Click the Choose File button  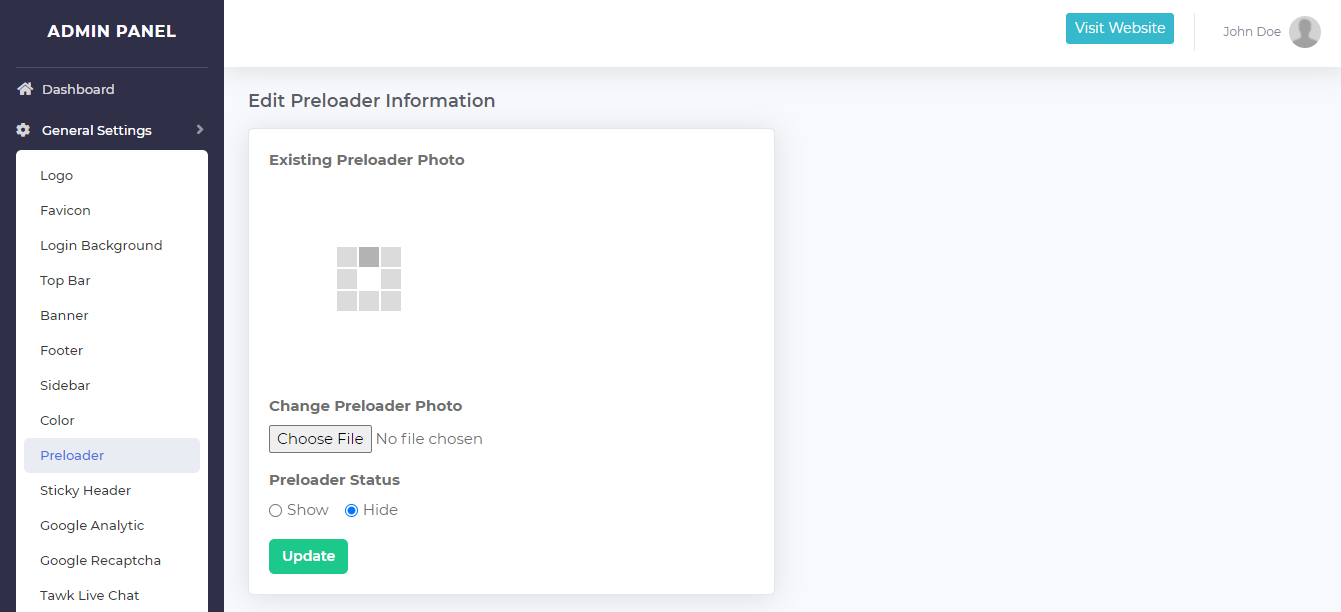[320, 439]
